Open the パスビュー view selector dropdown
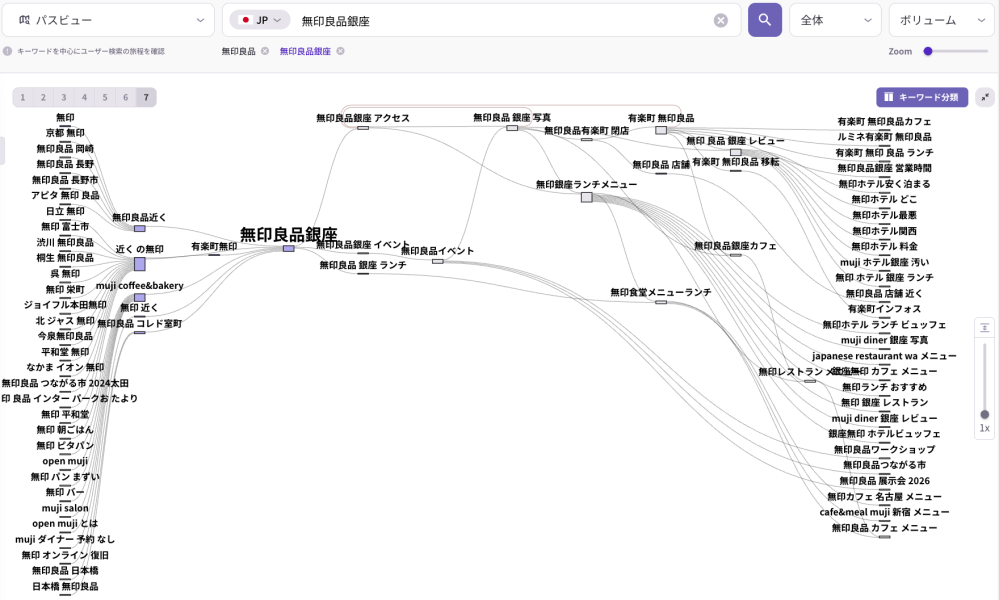This screenshot has width=999, height=600. point(108,20)
